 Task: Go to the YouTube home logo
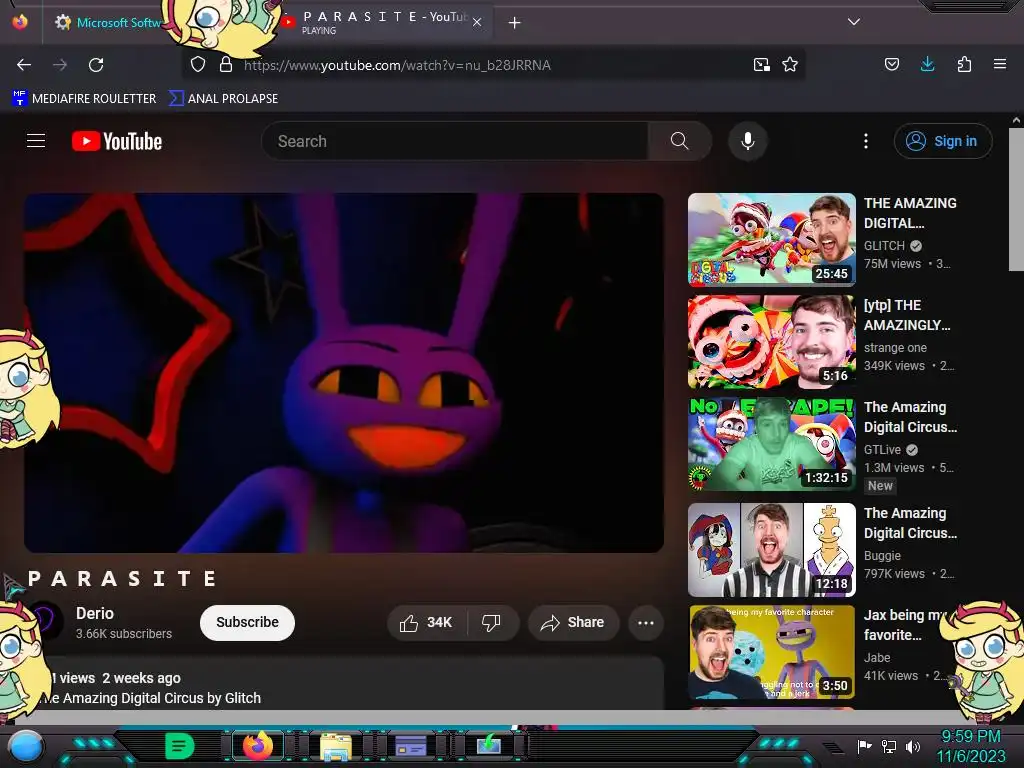117,141
